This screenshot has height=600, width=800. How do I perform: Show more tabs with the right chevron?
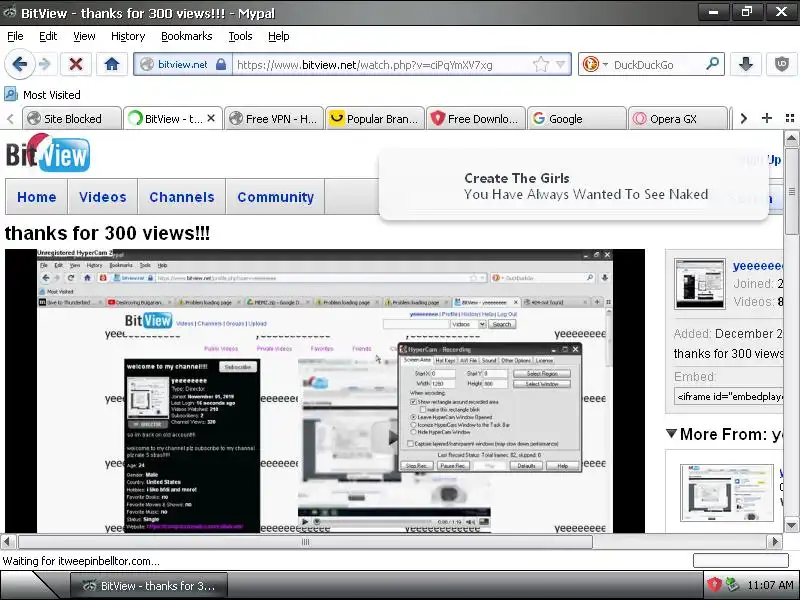pos(743,118)
